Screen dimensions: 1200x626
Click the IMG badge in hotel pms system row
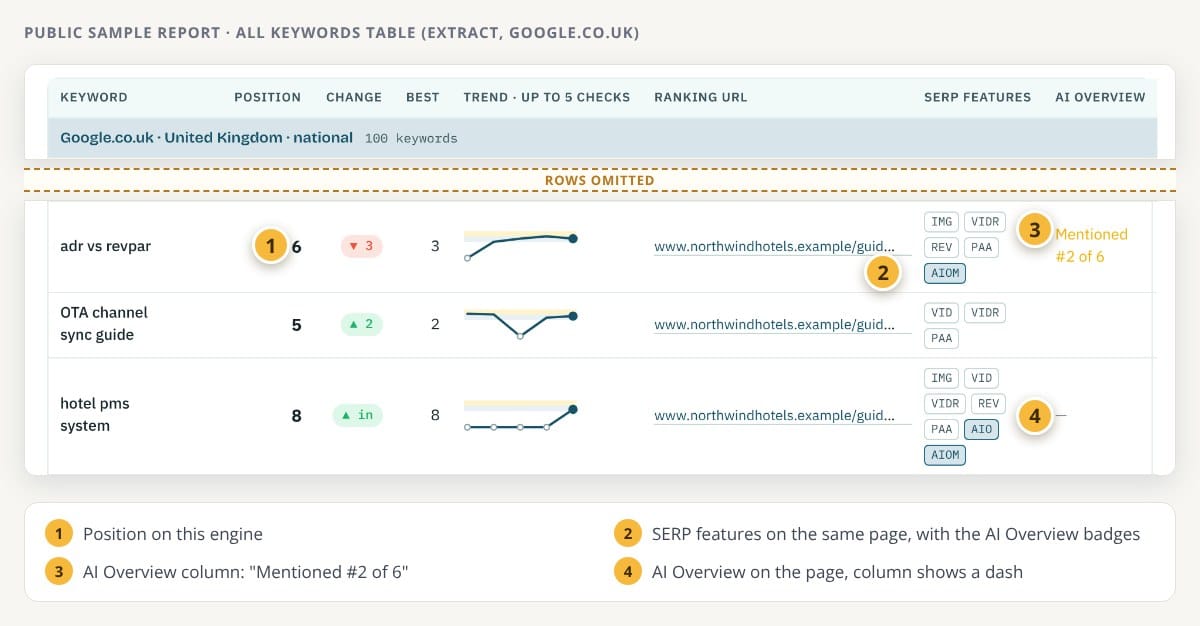pyautogui.click(x=941, y=378)
